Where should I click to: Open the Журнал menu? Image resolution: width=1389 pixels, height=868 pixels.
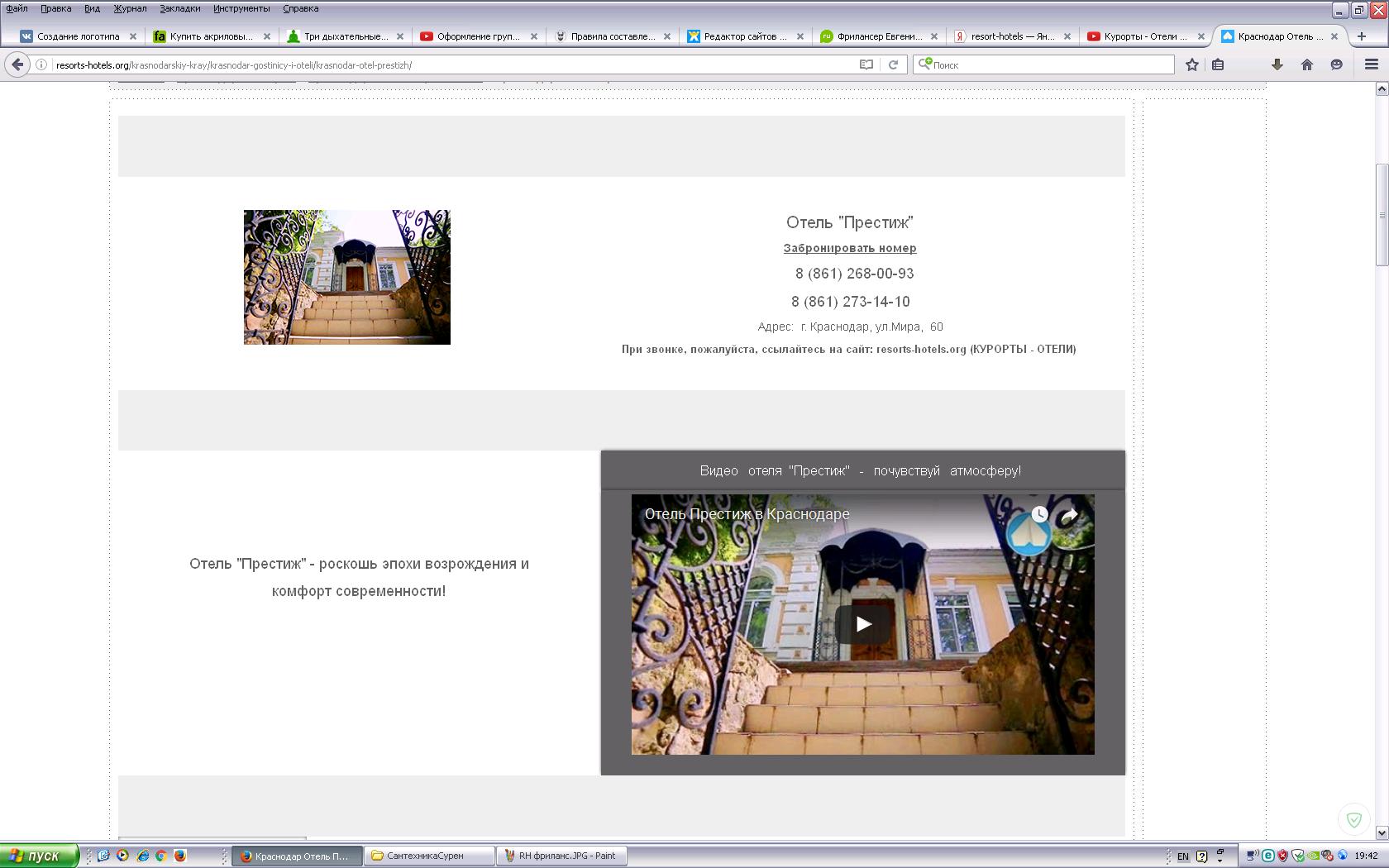pos(130,8)
